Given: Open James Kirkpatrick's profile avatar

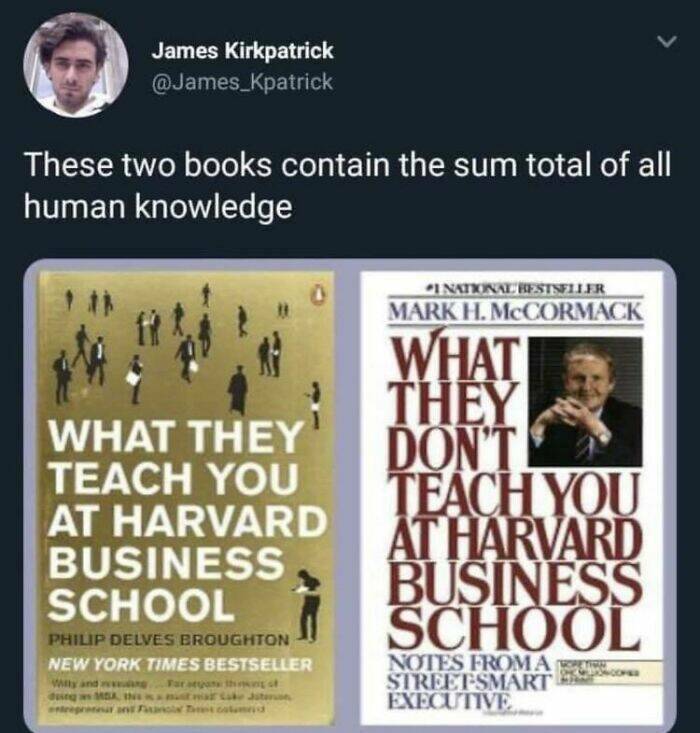Looking at the screenshot, I should 76,65.
